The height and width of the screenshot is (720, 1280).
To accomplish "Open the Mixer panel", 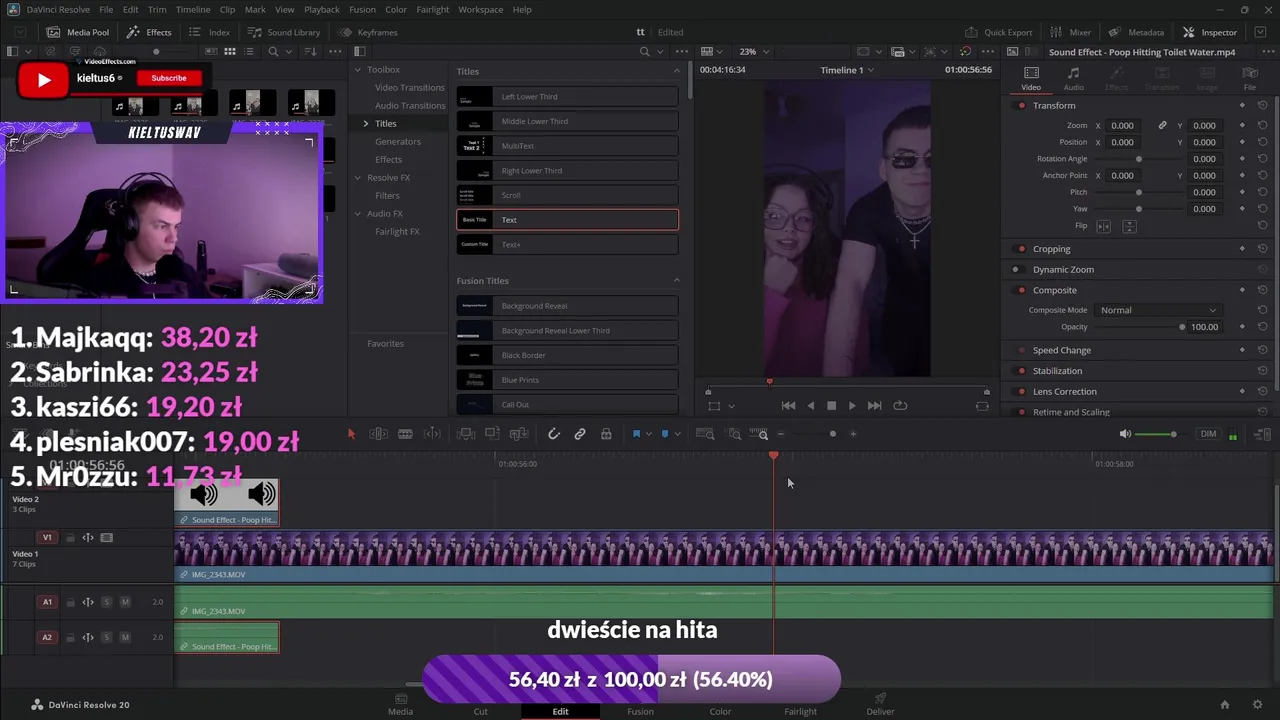I will click(x=1070, y=32).
